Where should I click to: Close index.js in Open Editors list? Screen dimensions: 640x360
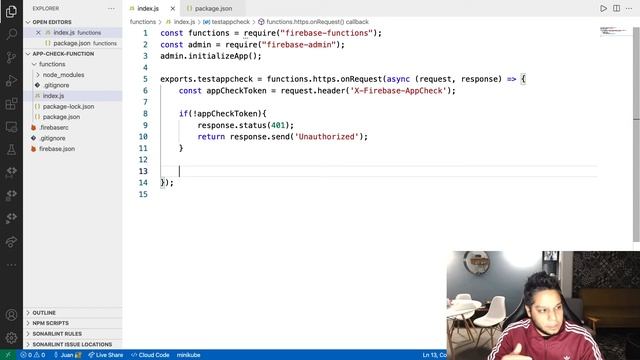point(38,32)
